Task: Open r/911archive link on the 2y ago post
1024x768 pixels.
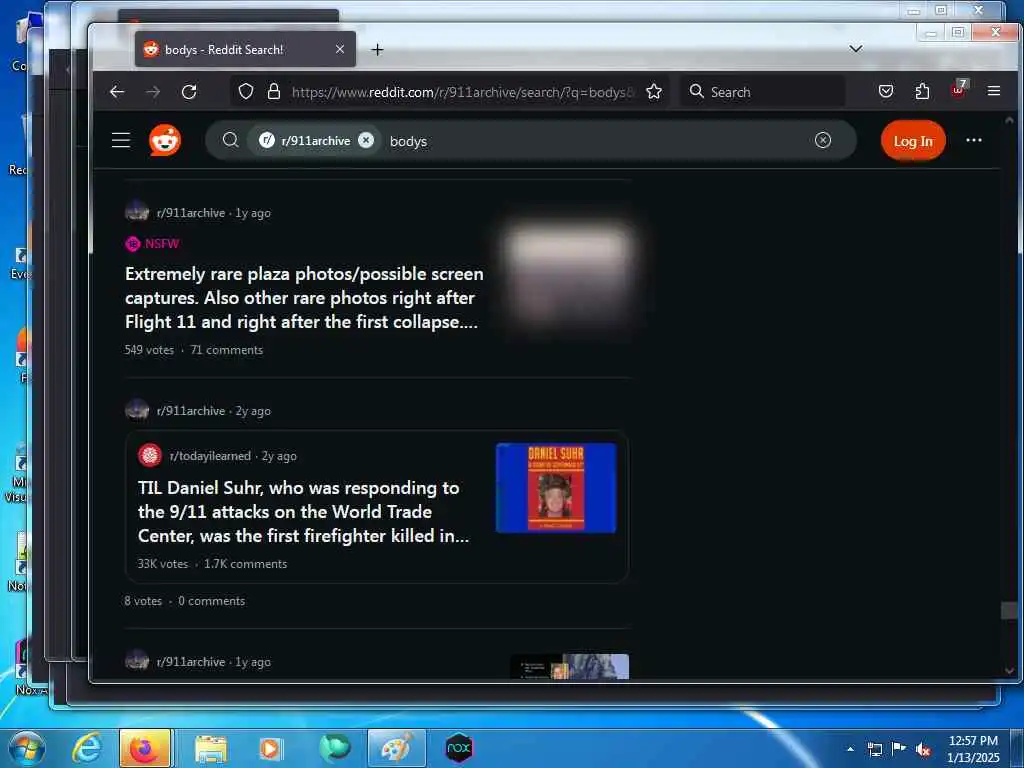Action: point(191,411)
